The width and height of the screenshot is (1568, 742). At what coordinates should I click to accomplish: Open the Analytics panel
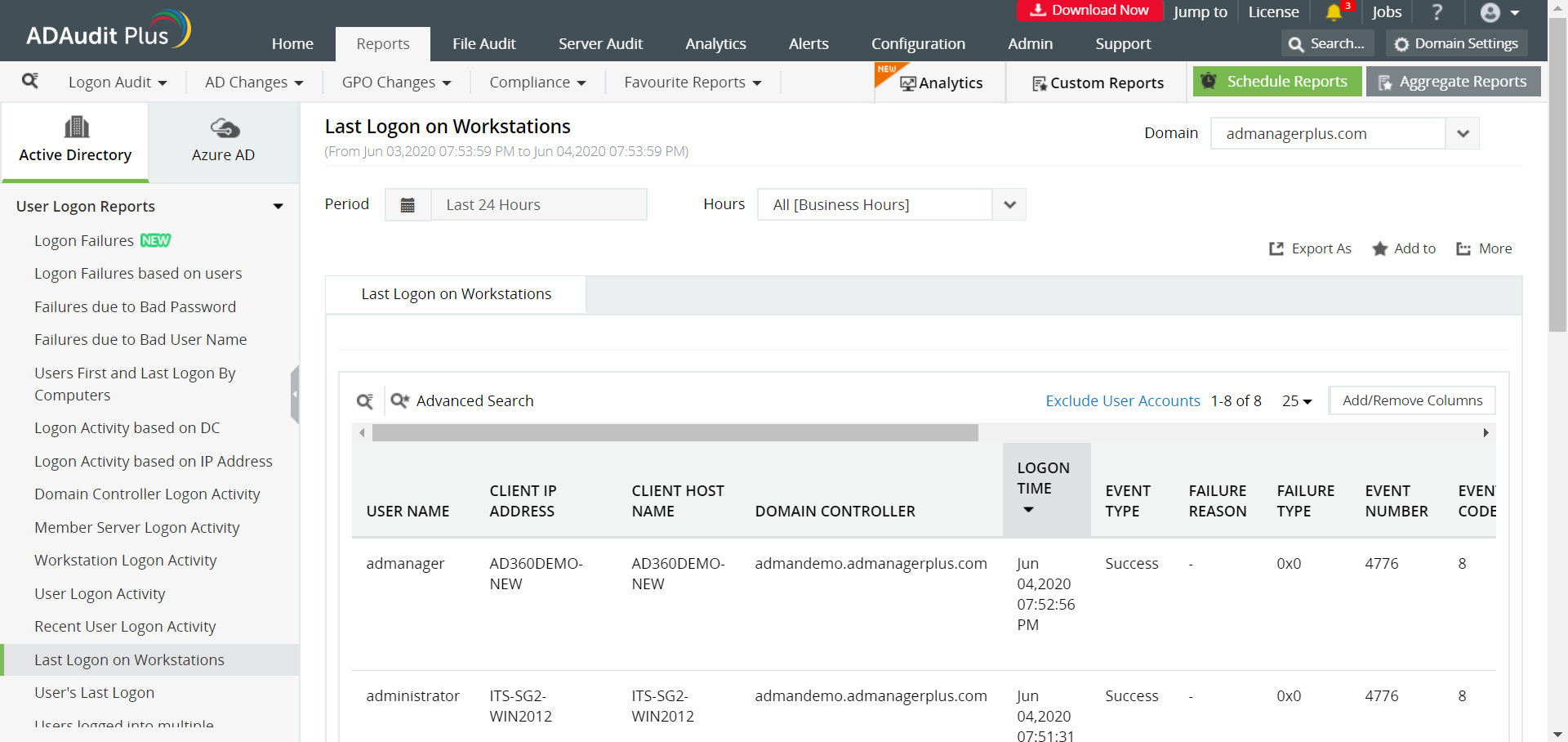(941, 83)
